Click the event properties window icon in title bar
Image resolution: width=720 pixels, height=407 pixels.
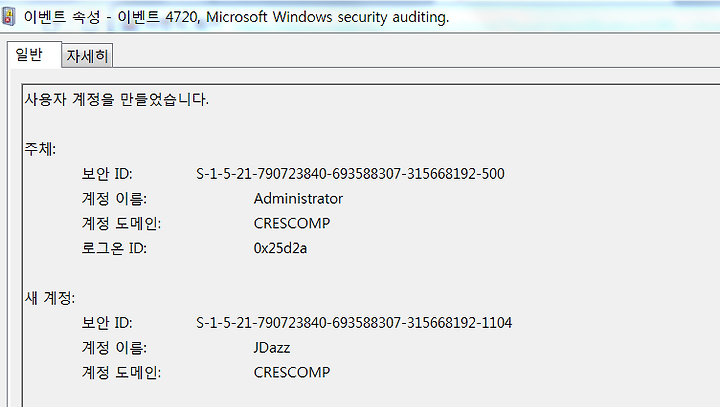coord(9,17)
